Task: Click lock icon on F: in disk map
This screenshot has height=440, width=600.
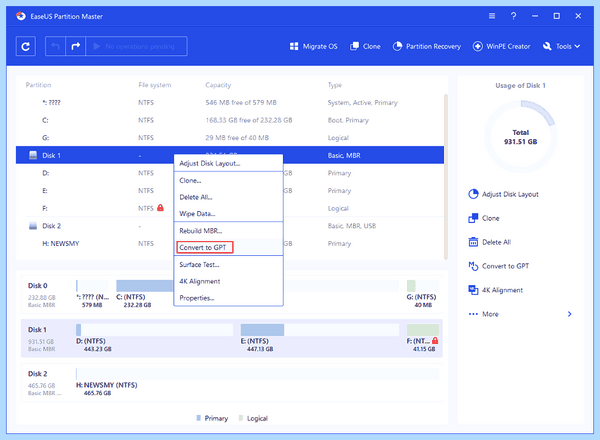Action: 435,341
